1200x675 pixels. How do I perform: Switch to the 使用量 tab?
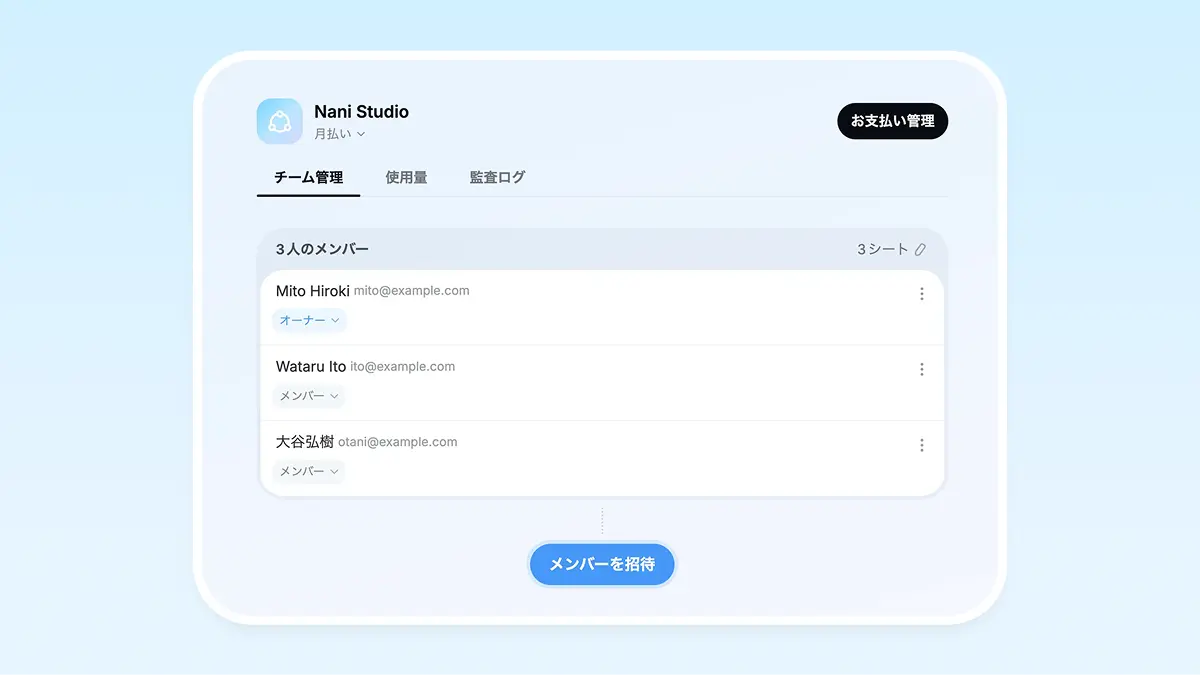406,177
